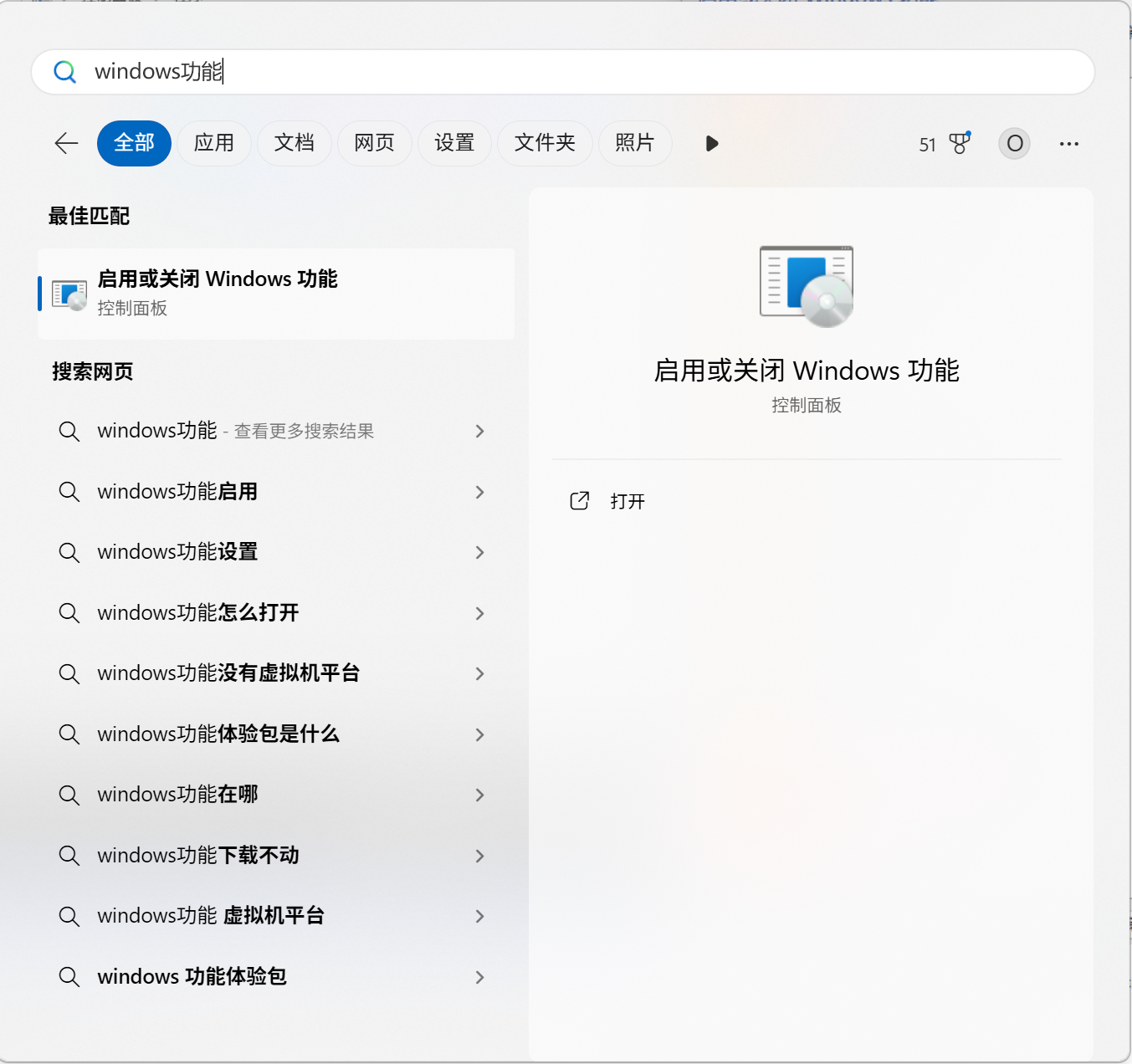Expand chevron for windows 功能体验包

point(480,977)
